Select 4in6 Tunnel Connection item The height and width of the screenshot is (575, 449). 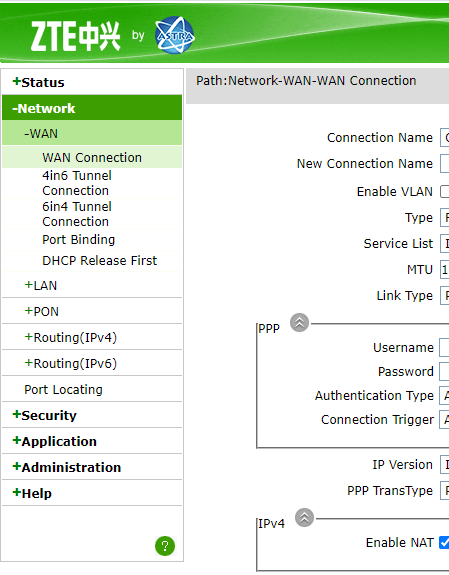pos(77,183)
